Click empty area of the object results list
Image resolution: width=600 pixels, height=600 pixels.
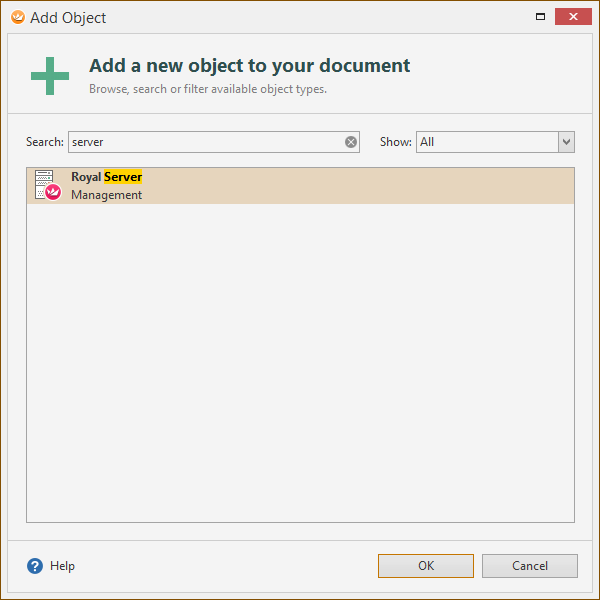click(x=300, y=363)
